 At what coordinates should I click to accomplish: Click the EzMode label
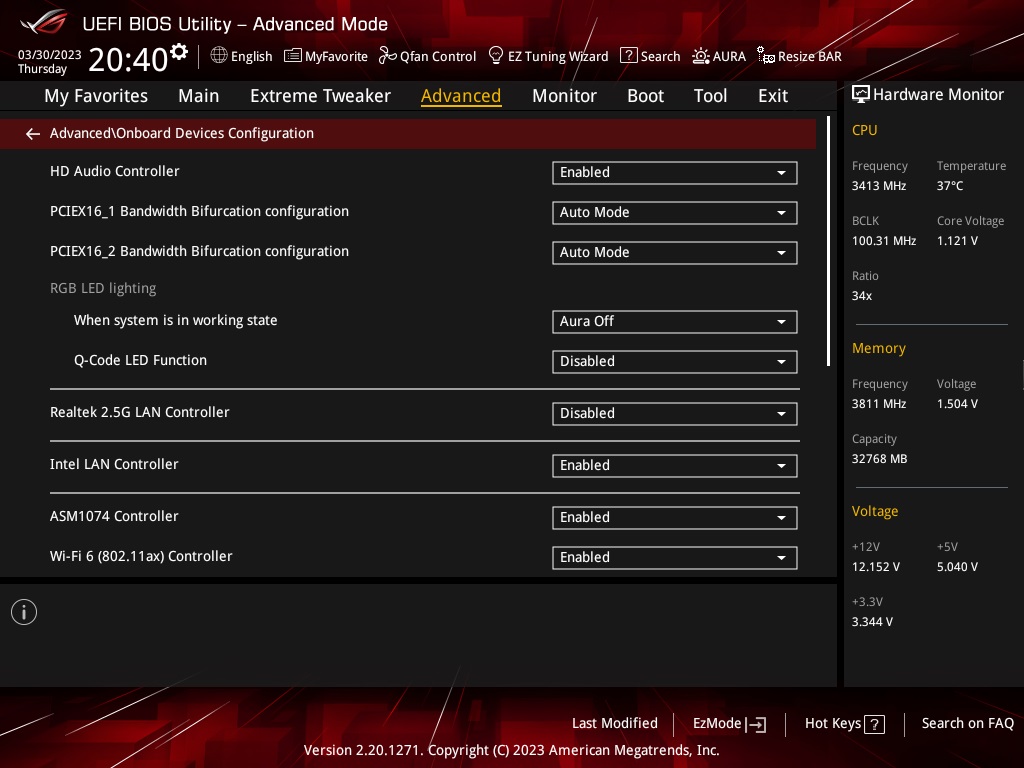(x=717, y=724)
